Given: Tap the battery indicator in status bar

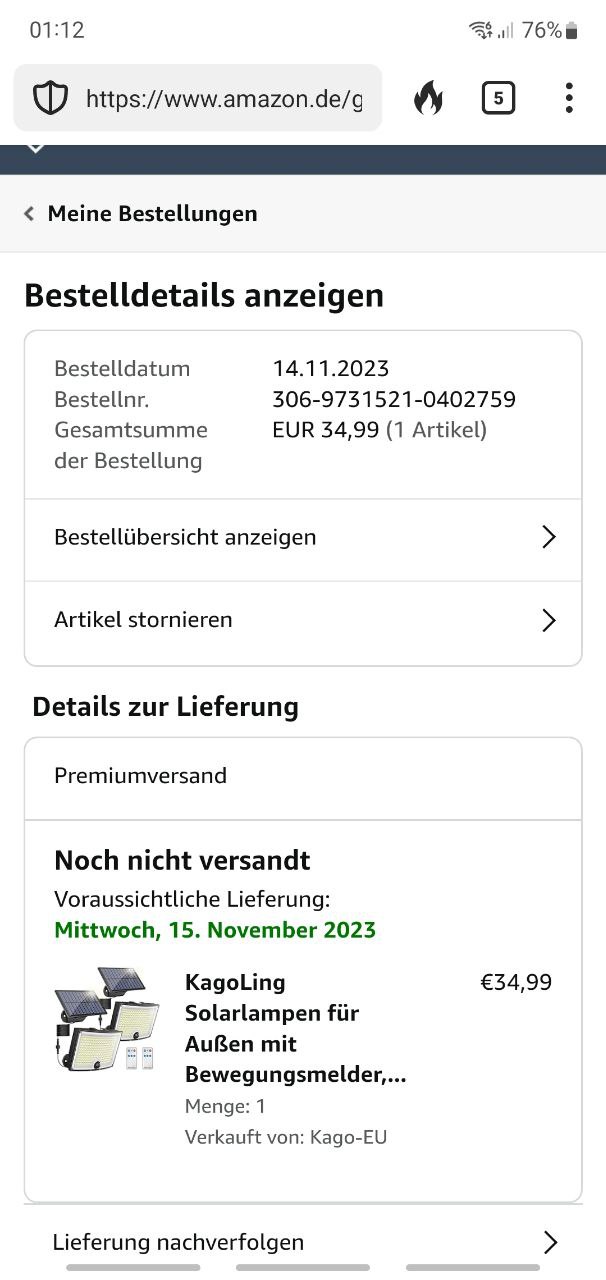Looking at the screenshot, I should tap(572, 31).
